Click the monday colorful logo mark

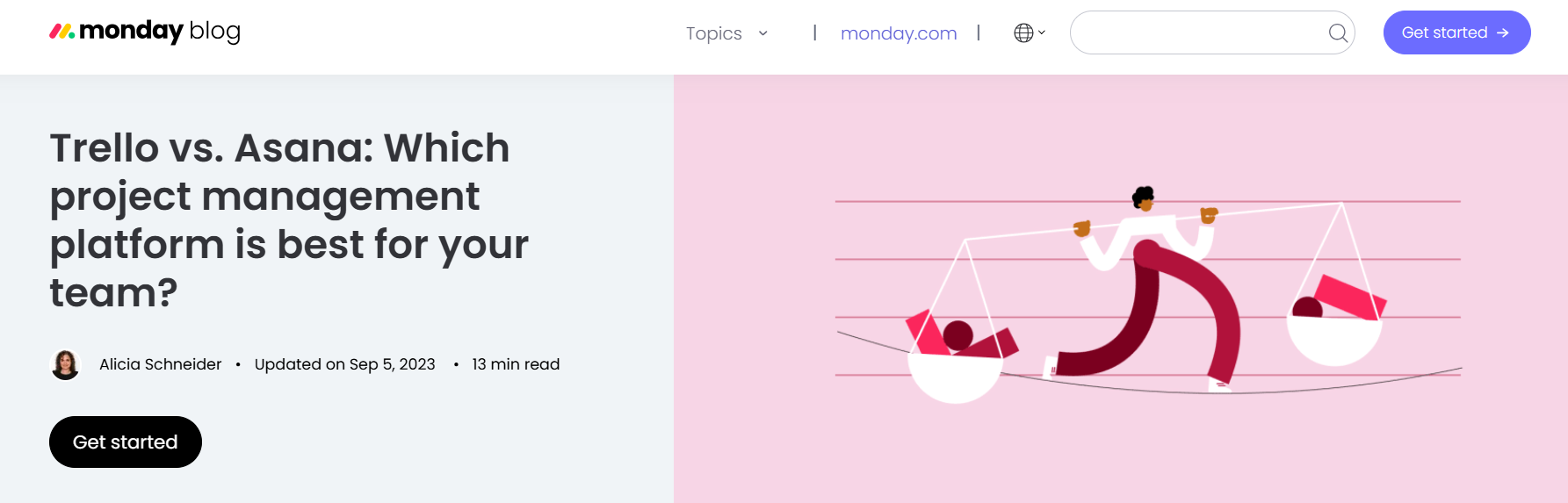point(61,32)
